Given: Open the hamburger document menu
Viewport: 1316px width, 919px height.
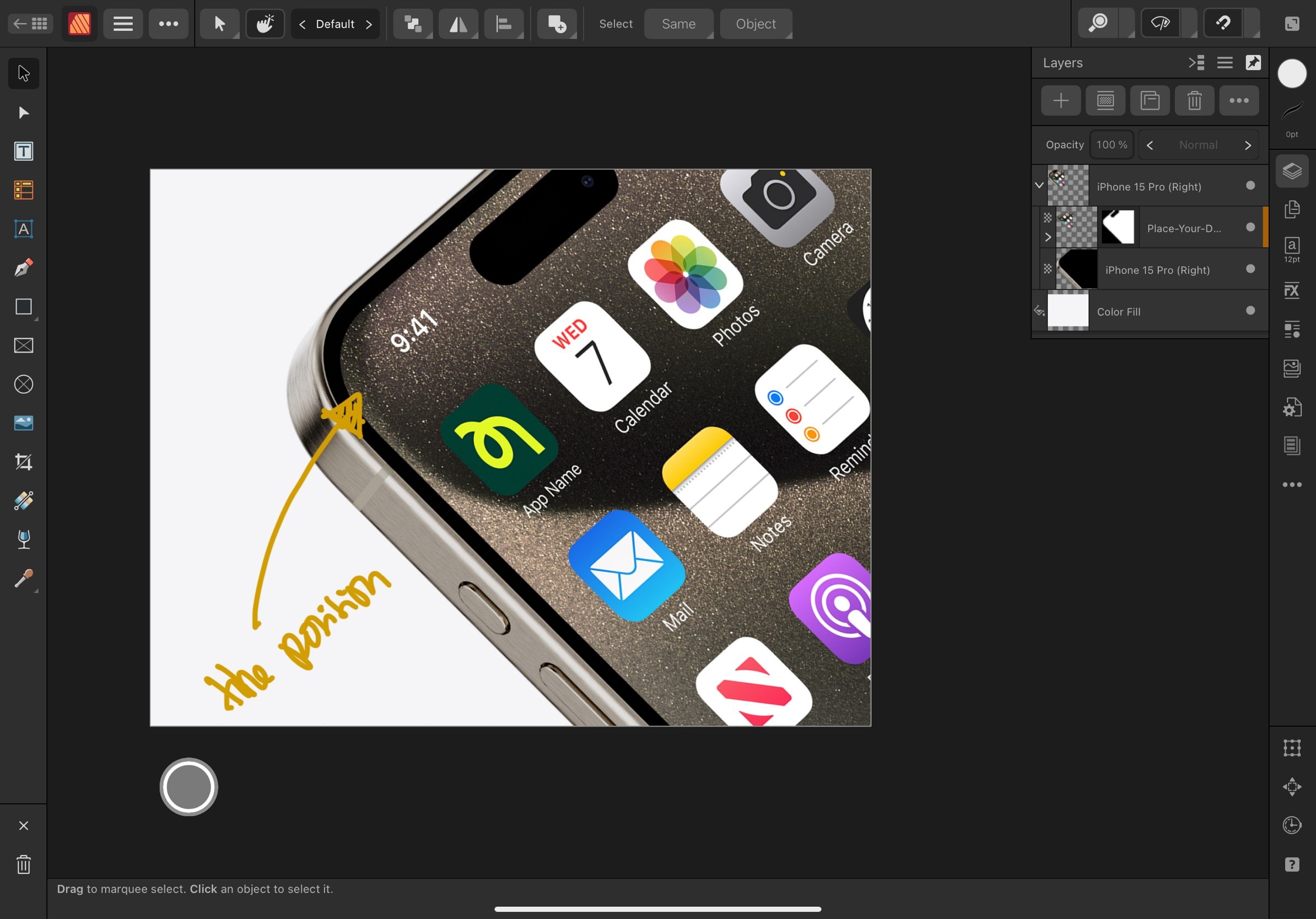Looking at the screenshot, I should coord(123,24).
